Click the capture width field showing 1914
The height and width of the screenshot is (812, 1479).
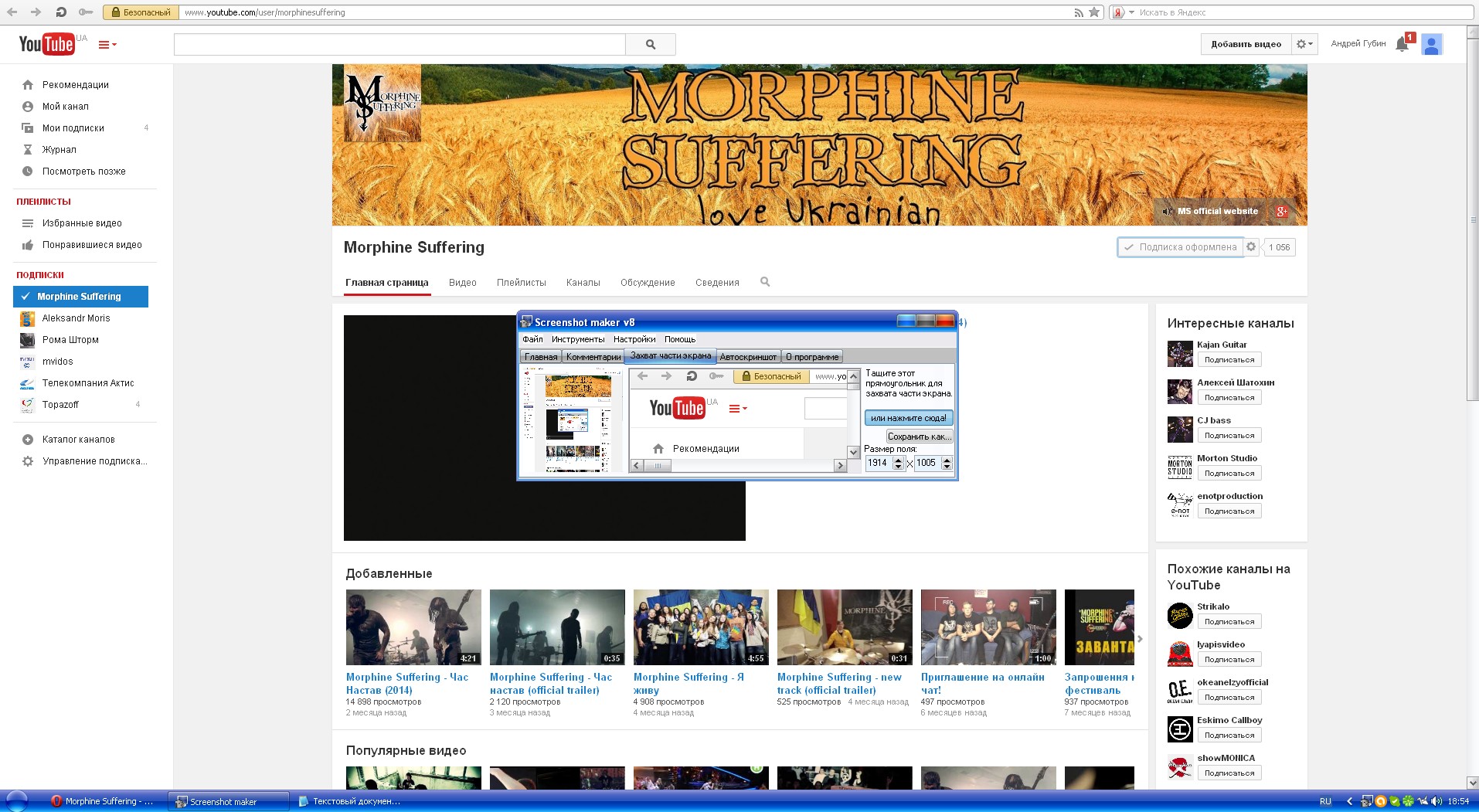point(879,463)
